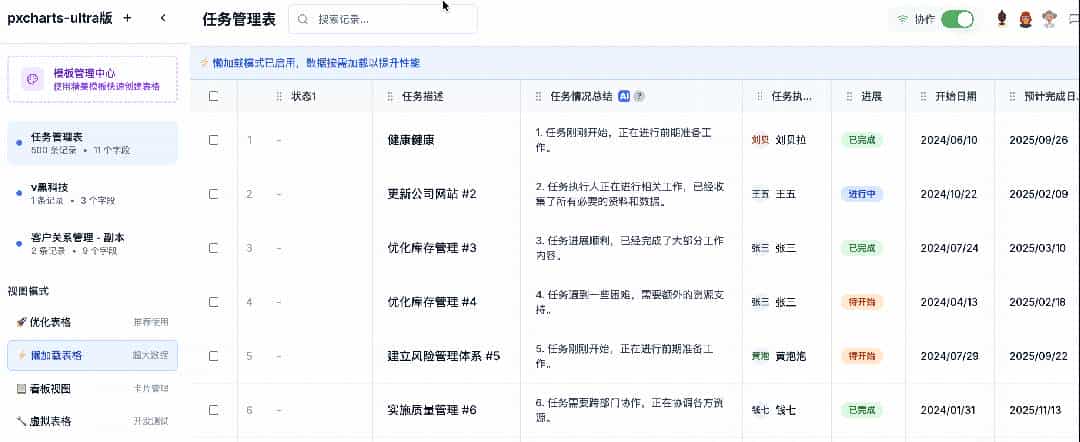
Task: Click the rocket icon beside 优化表格
Action: (x=21, y=322)
